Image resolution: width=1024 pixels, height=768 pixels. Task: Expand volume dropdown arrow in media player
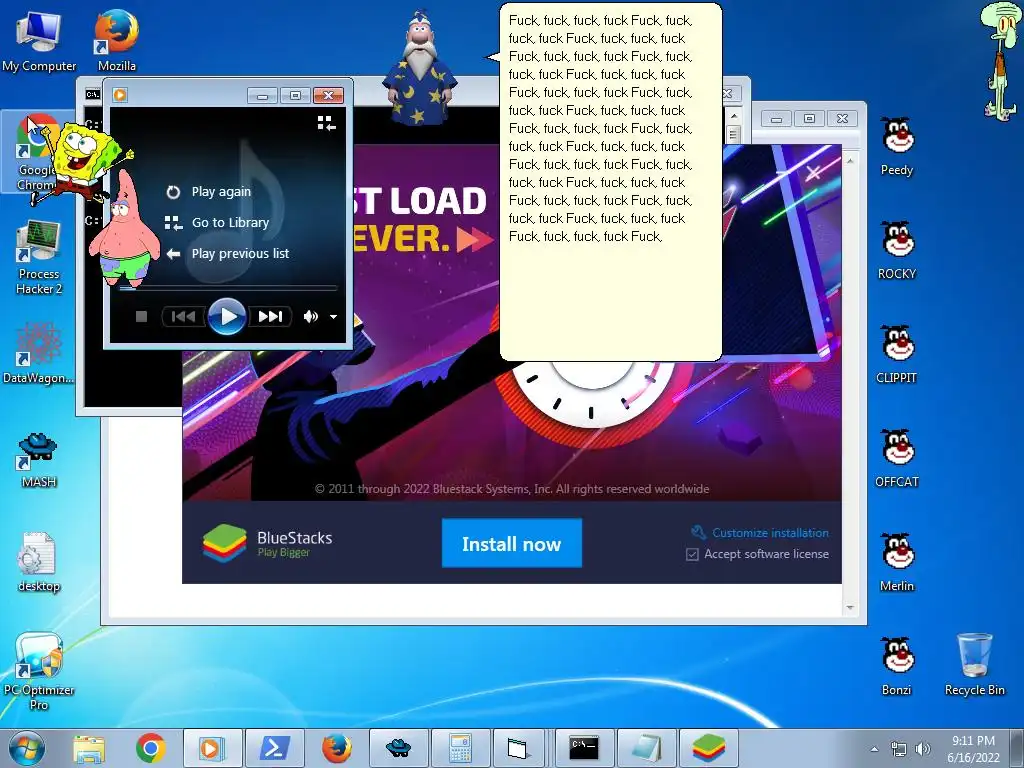click(333, 317)
